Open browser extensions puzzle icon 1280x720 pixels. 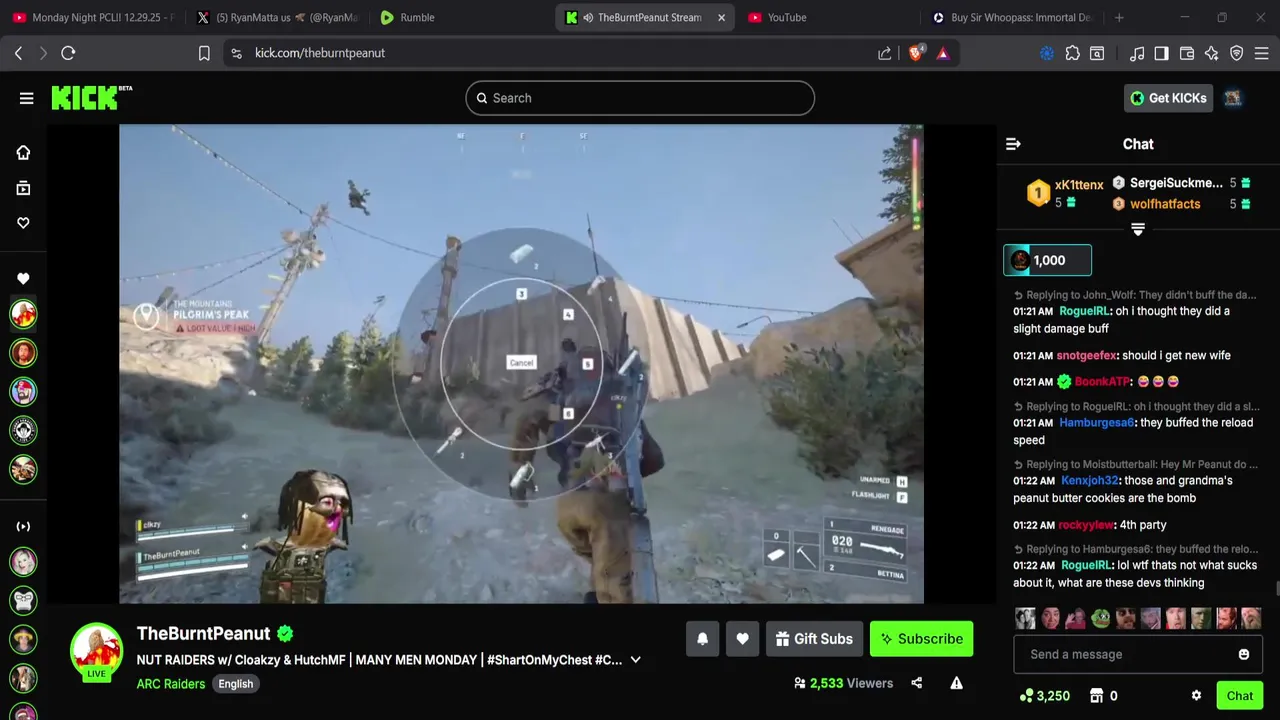pyautogui.click(x=1072, y=53)
